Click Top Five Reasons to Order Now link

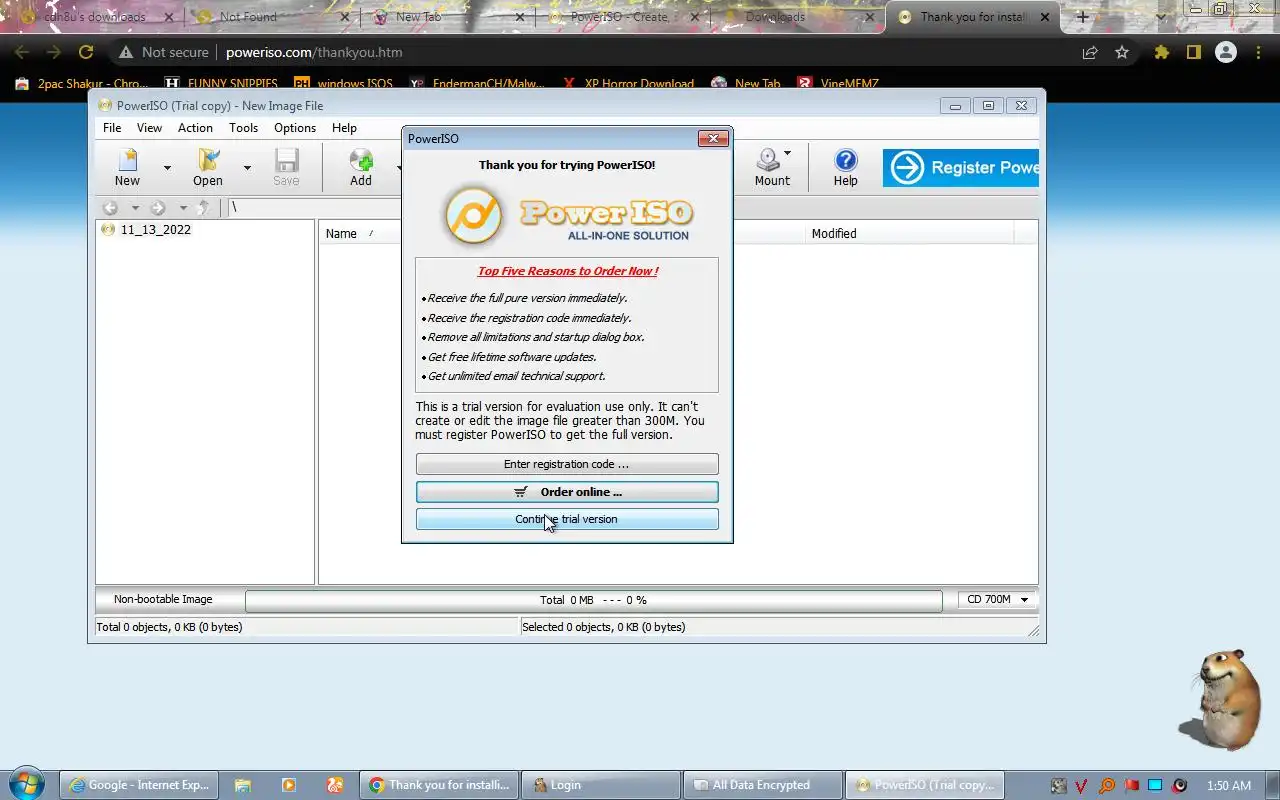coord(567,271)
